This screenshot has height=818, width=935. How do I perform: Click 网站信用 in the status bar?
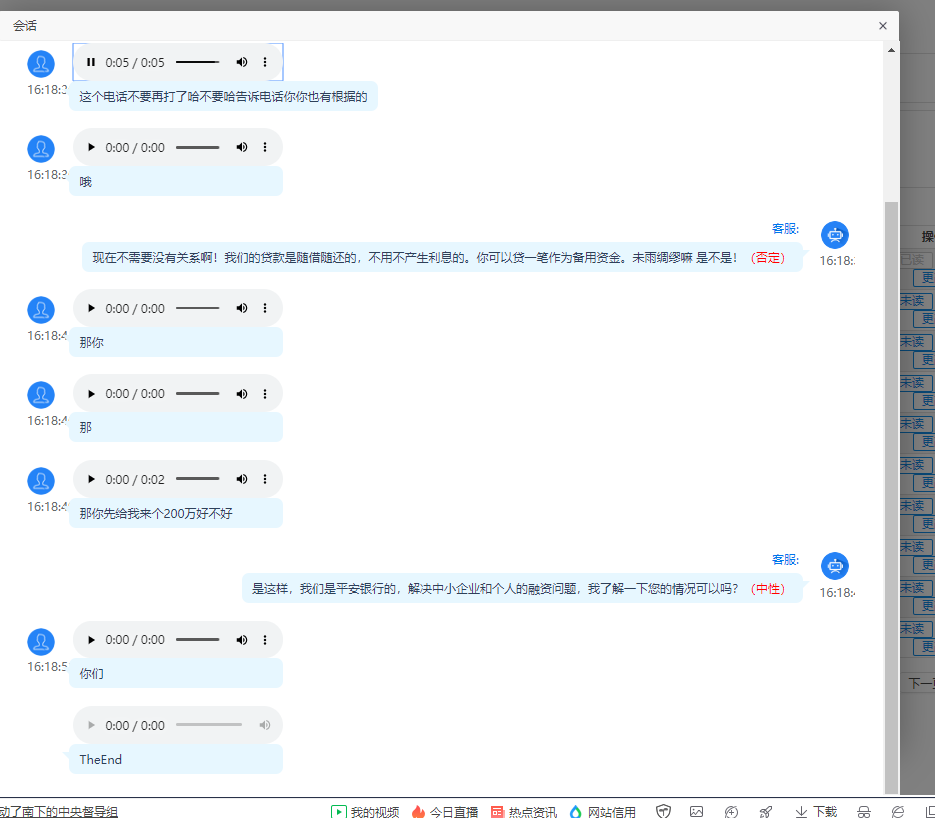(576, 811)
